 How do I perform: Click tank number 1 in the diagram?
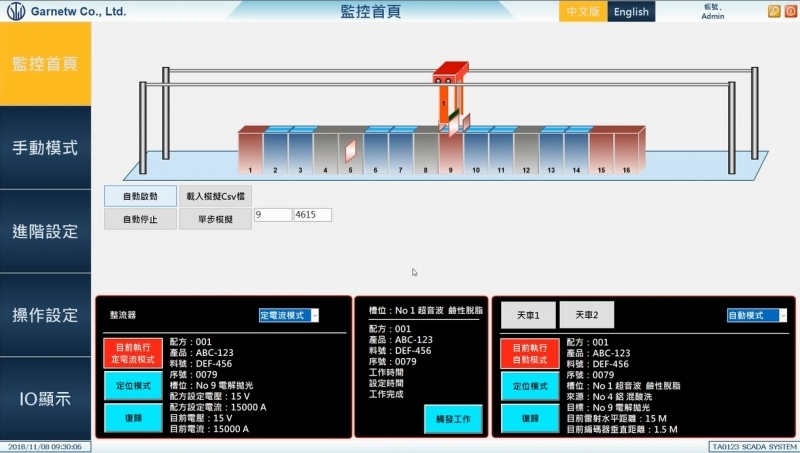(250, 152)
